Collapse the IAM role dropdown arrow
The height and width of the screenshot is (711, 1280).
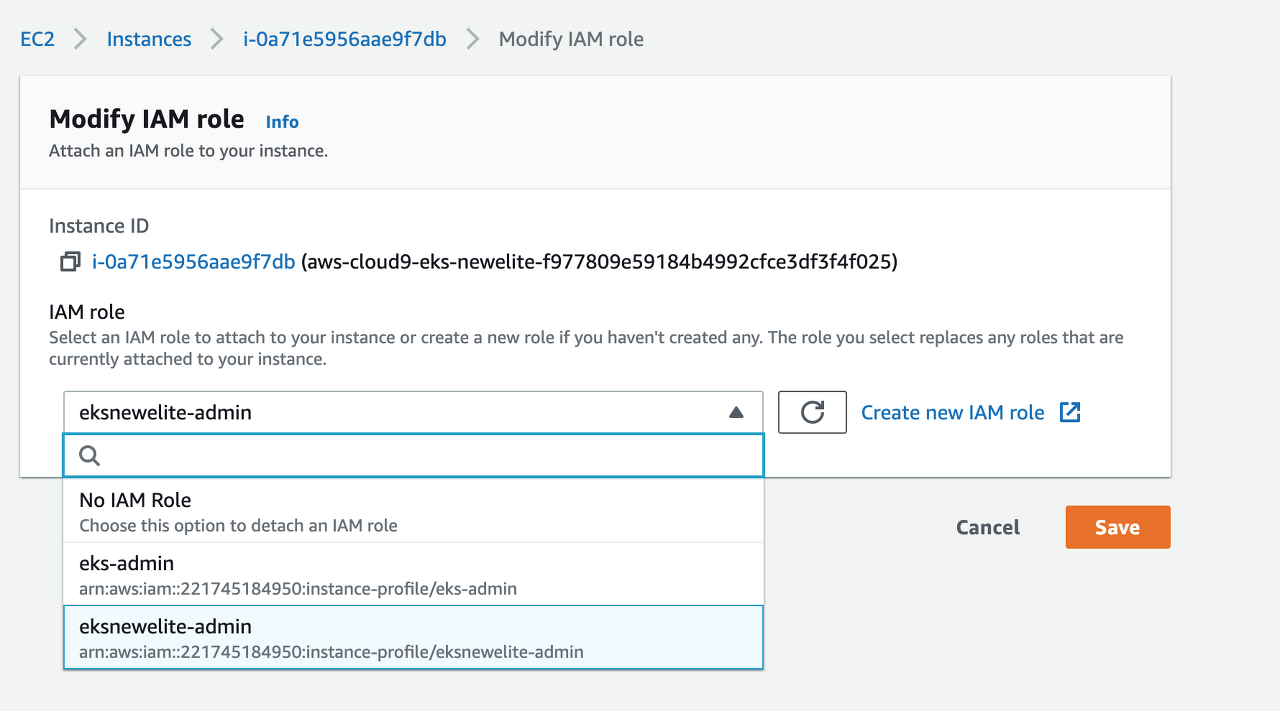click(736, 412)
